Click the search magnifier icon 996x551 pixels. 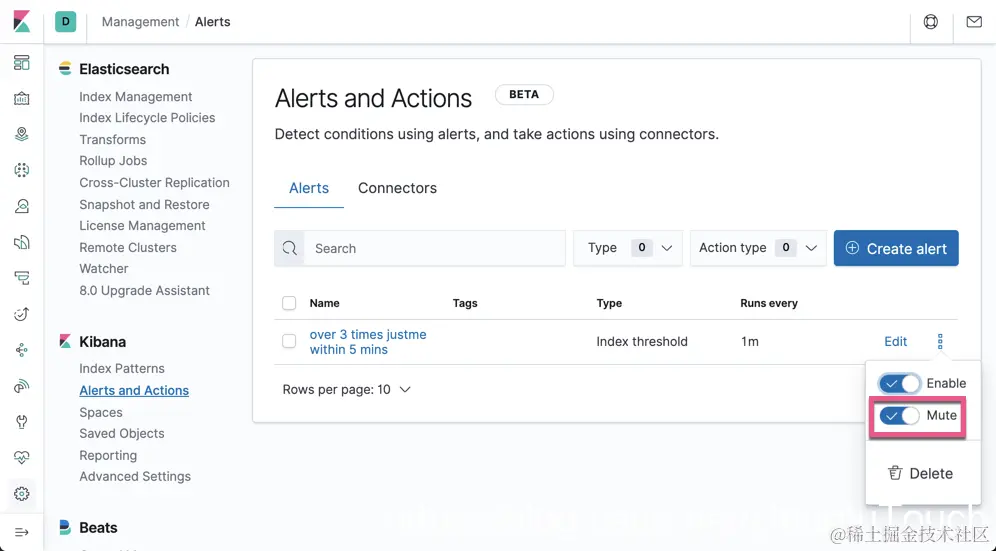click(290, 248)
